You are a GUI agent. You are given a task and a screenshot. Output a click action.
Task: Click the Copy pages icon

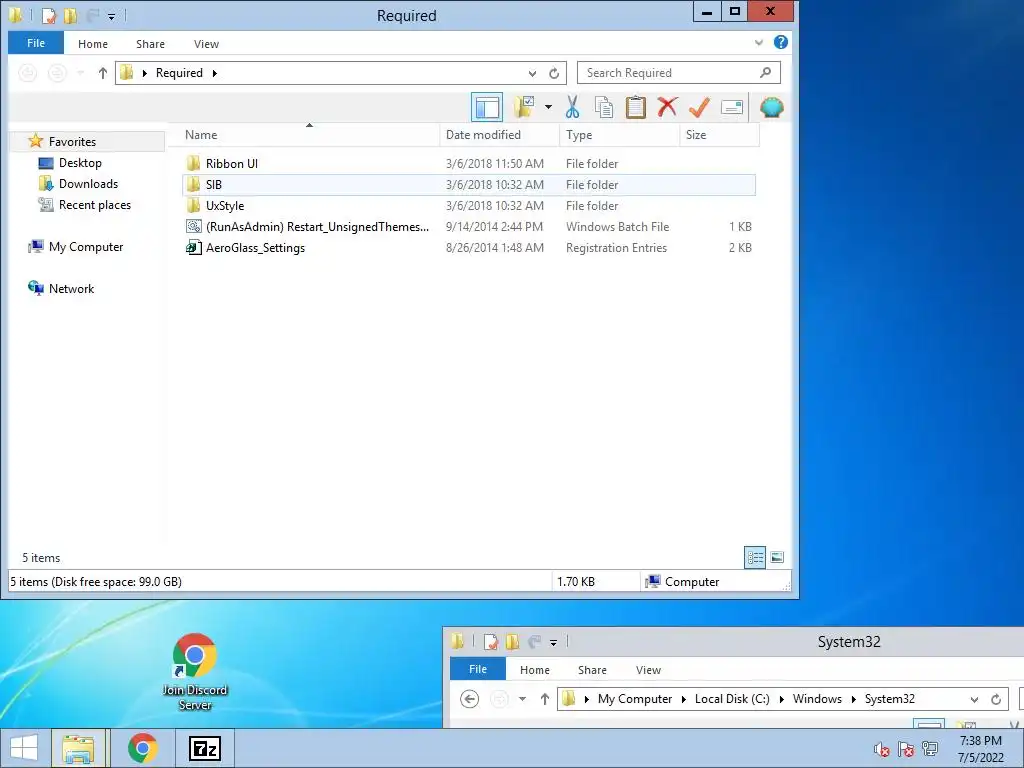click(604, 107)
